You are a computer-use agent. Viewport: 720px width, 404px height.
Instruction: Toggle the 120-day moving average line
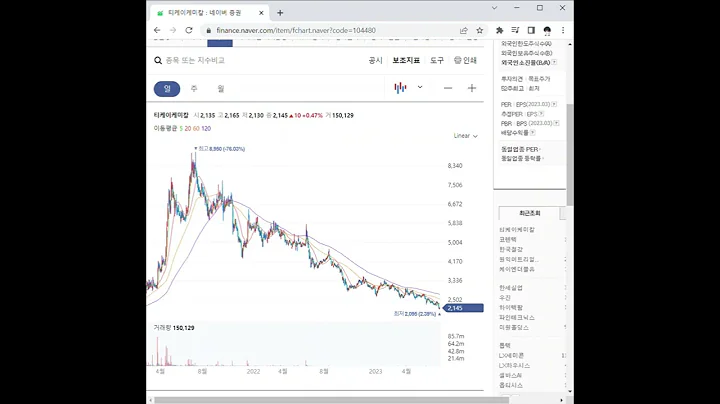coord(206,129)
